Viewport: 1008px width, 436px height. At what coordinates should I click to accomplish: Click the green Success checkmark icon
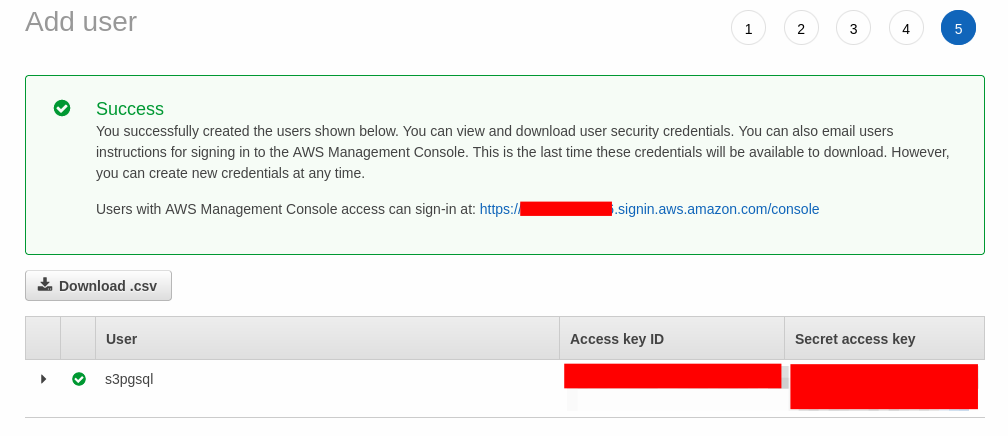(62, 108)
